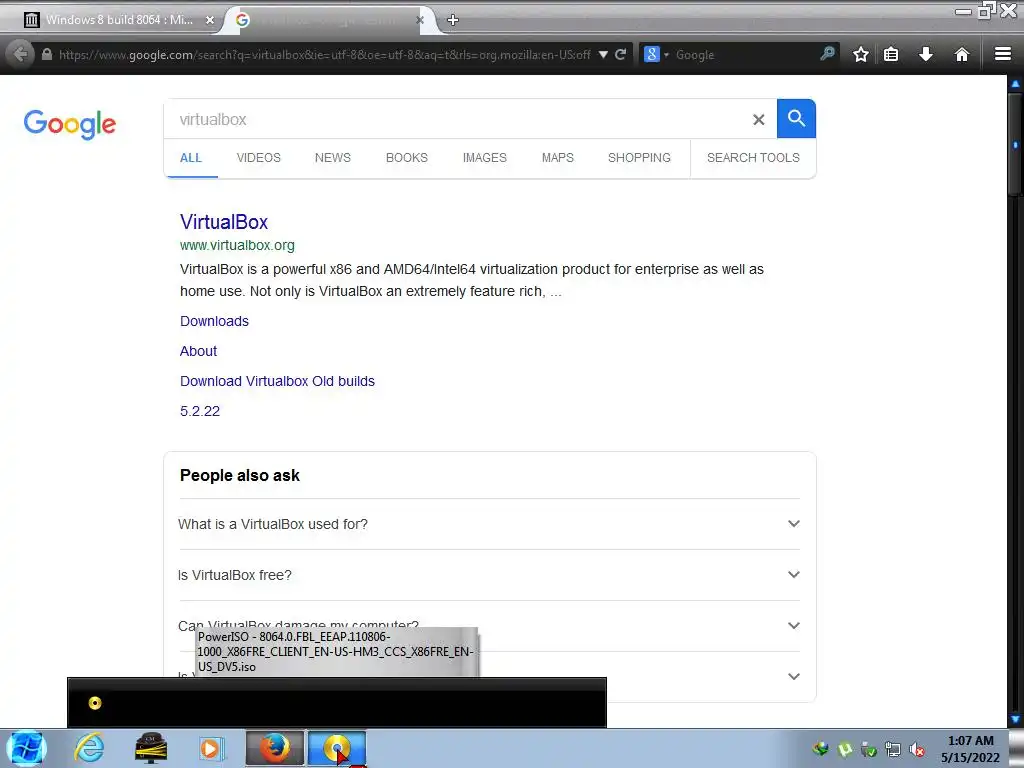
Task: Click the www.virtualbox.org URL text
Action: (x=237, y=246)
